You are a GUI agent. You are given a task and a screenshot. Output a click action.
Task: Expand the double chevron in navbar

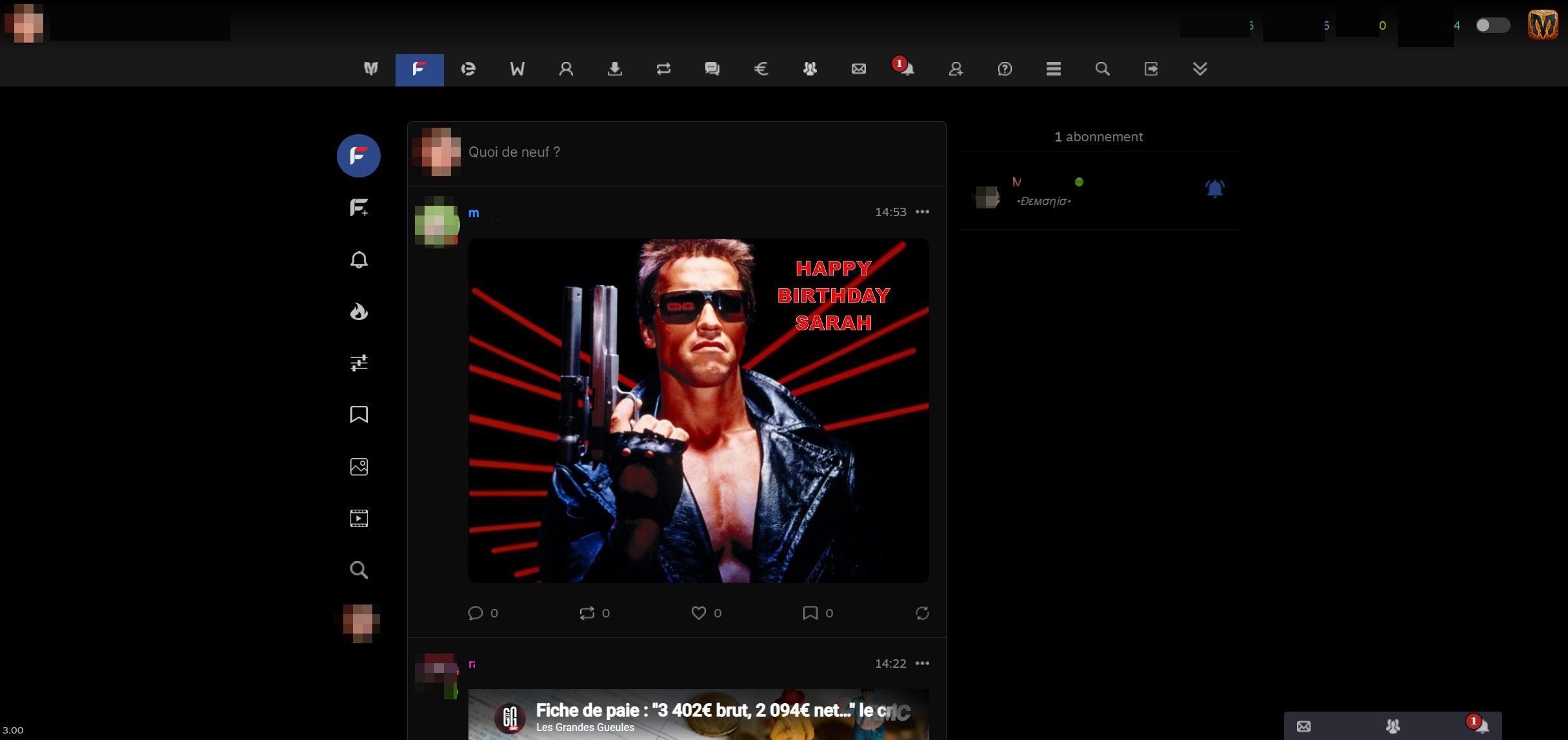coord(1200,69)
